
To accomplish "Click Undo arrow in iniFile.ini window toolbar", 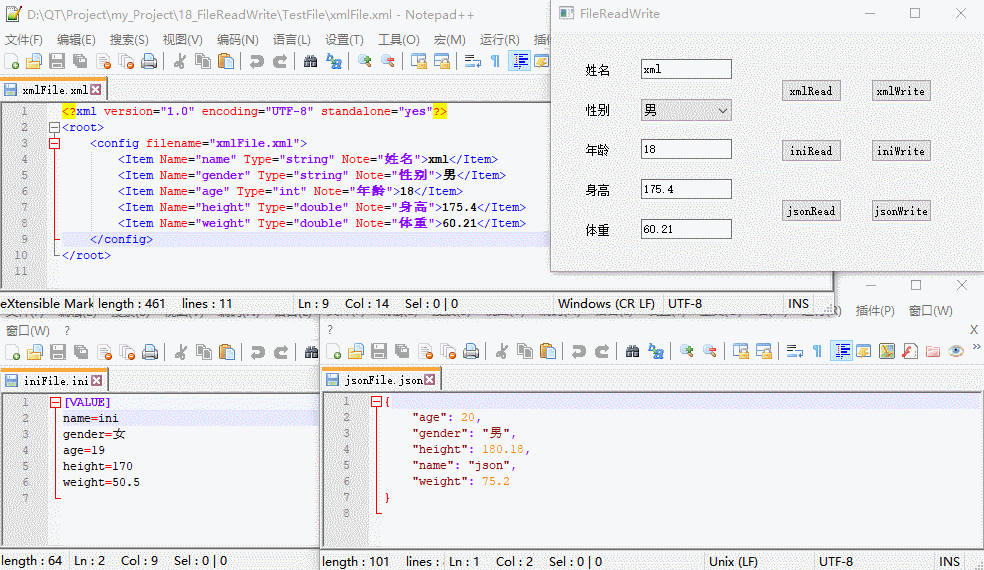I will click(257, 352).
